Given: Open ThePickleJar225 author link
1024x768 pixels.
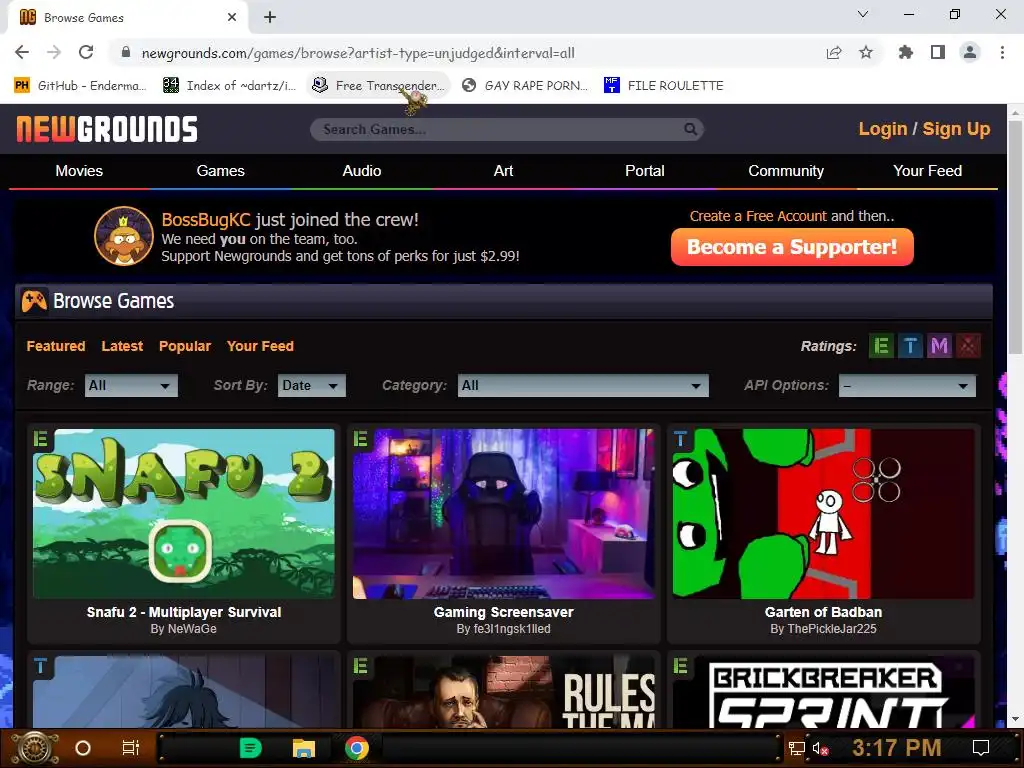Looking at the screenshot, I should [831, 629].
